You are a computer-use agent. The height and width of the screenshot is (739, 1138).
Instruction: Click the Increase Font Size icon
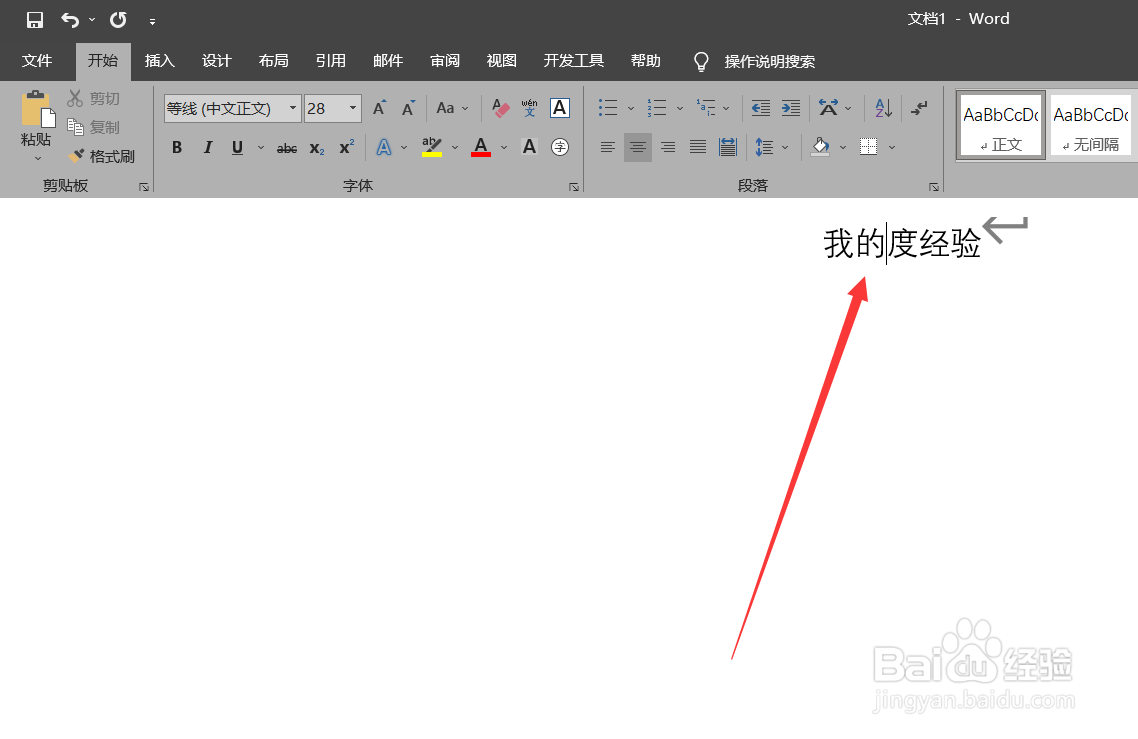tap(378, 108)
